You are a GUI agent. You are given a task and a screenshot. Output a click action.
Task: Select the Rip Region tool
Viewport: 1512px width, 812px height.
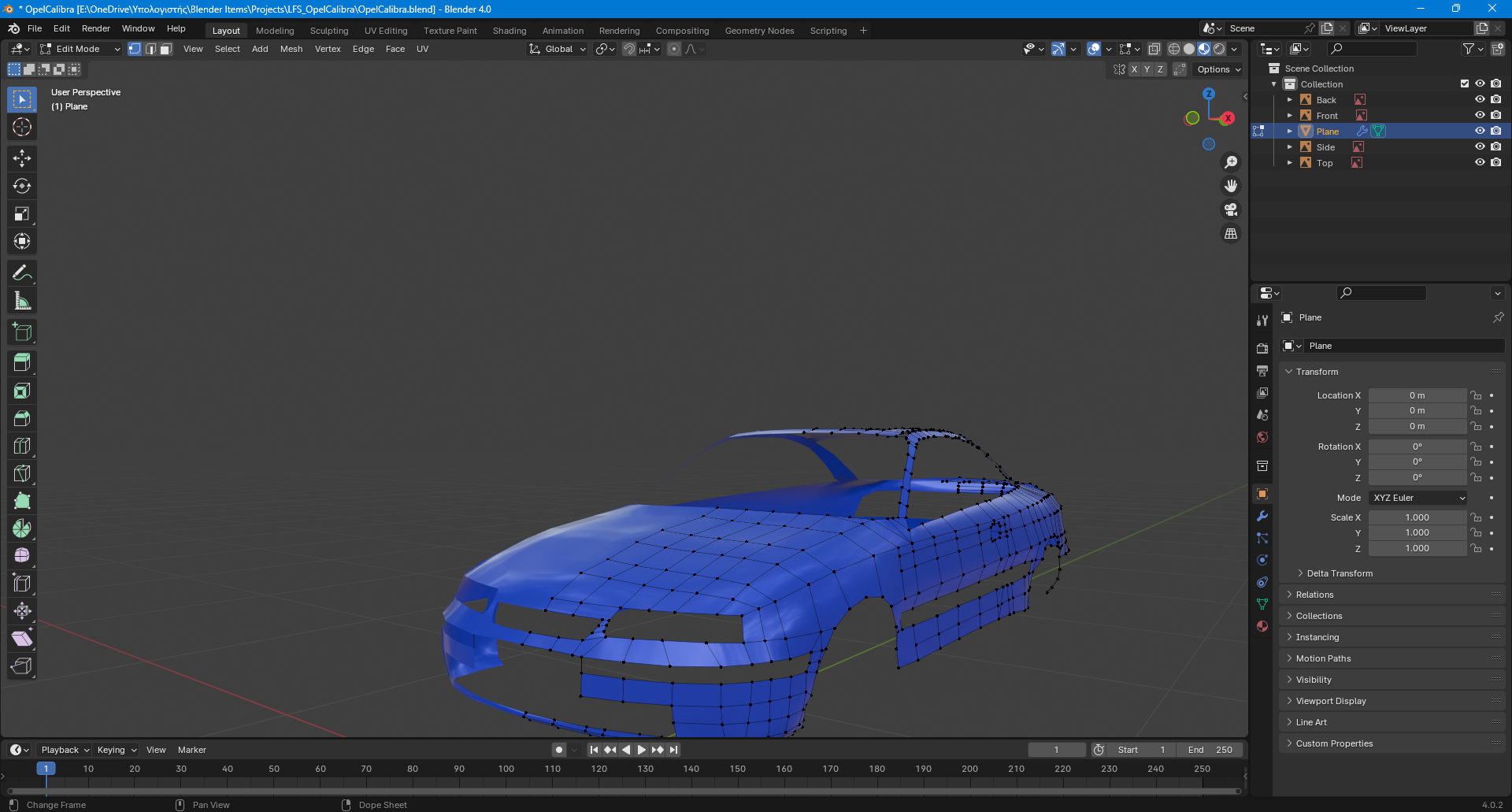(22, 666)
